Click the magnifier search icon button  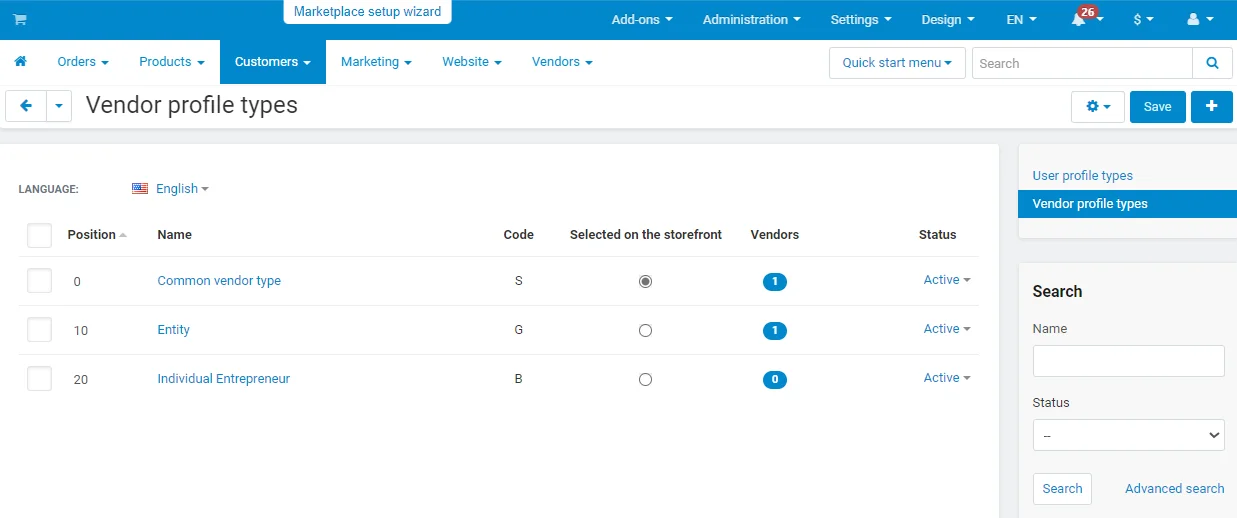click(x=1212, y=63)
